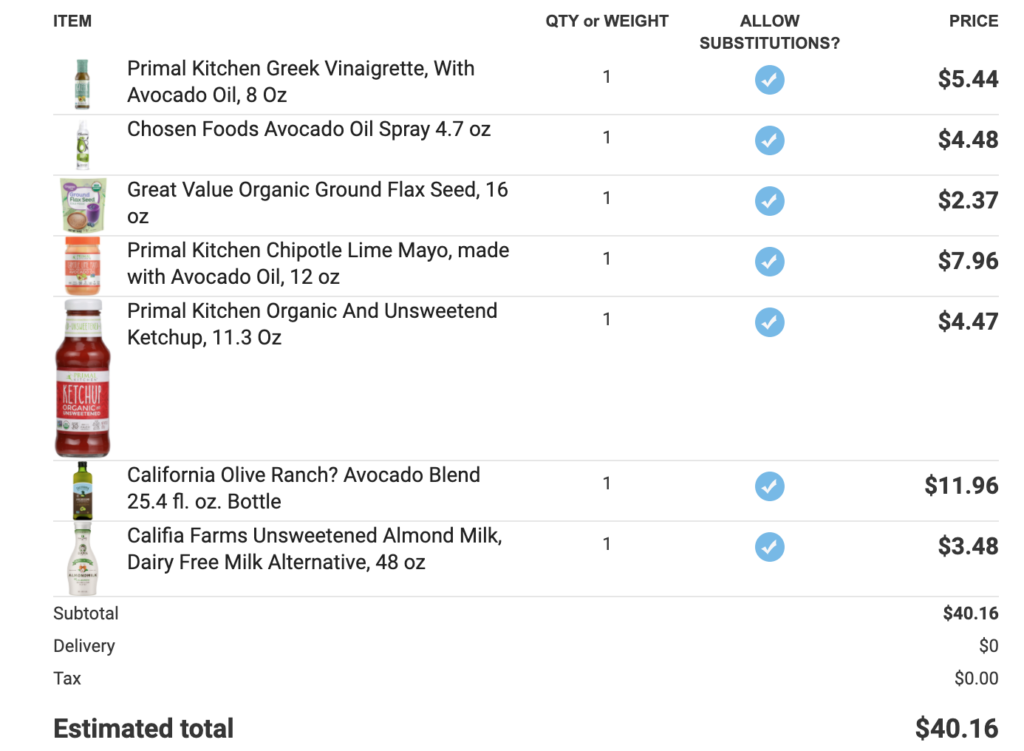
Task: Toggle substitutions for Great Value Ground Flax Seed
Action: tap(769, 200)
